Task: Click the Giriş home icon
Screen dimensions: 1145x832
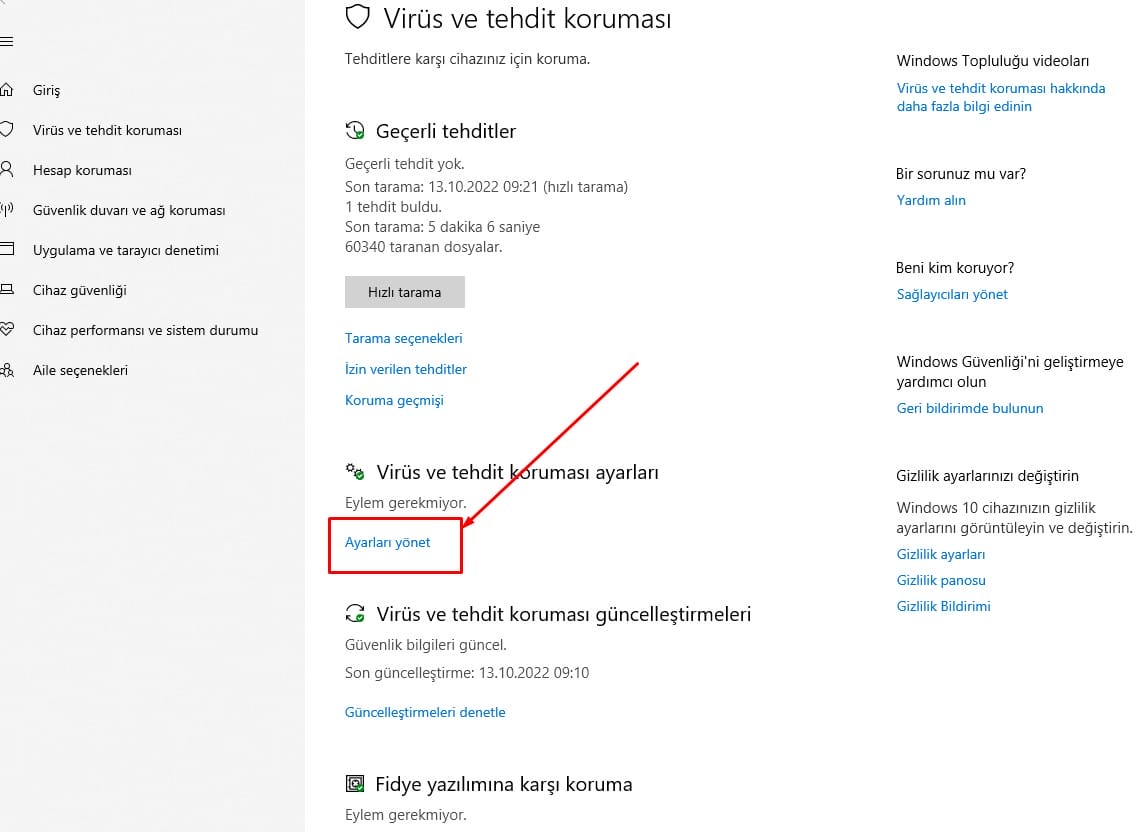Action: [x=6, y=90]
